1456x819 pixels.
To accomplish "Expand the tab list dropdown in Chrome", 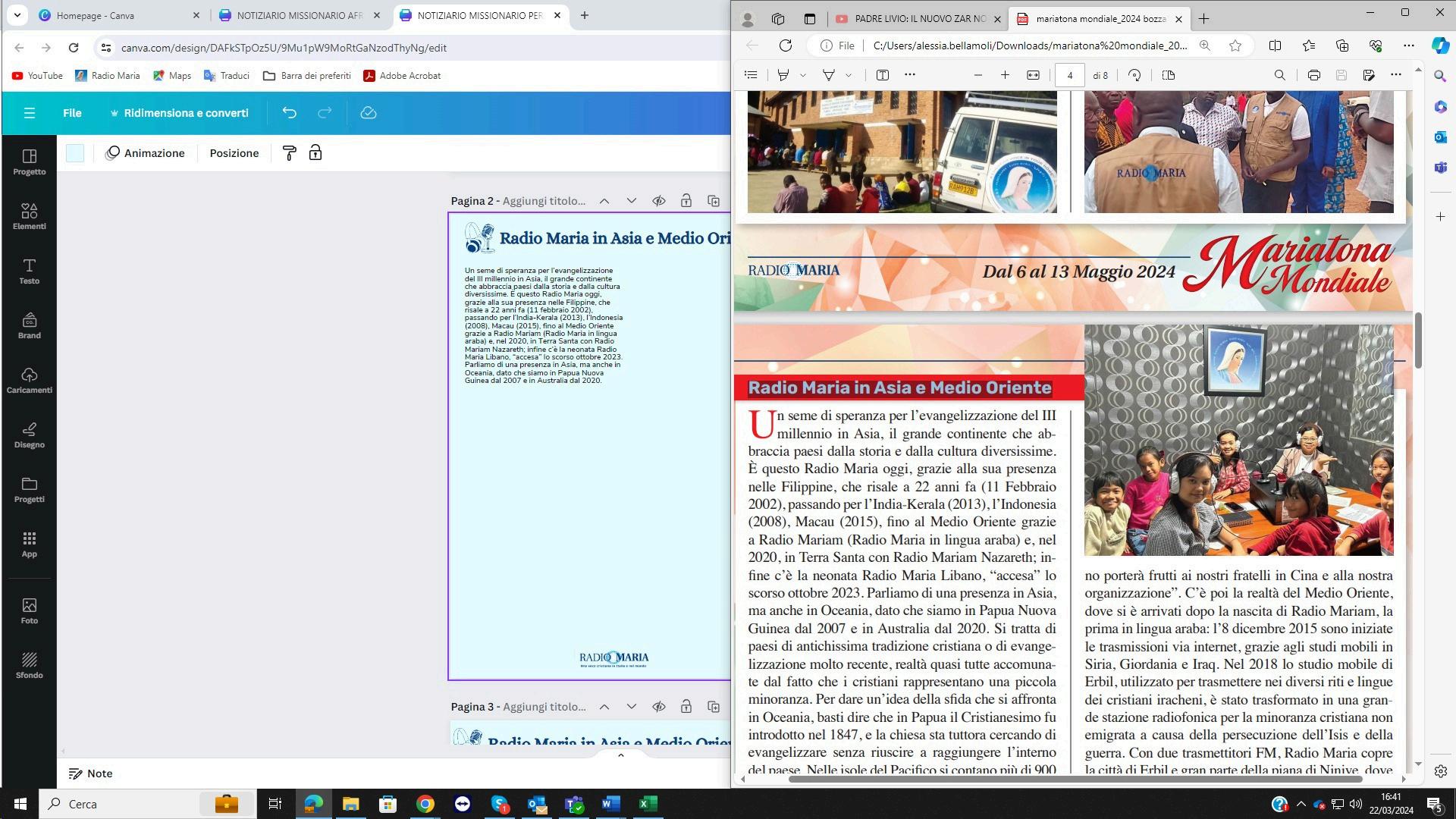I will click(17, 15).
